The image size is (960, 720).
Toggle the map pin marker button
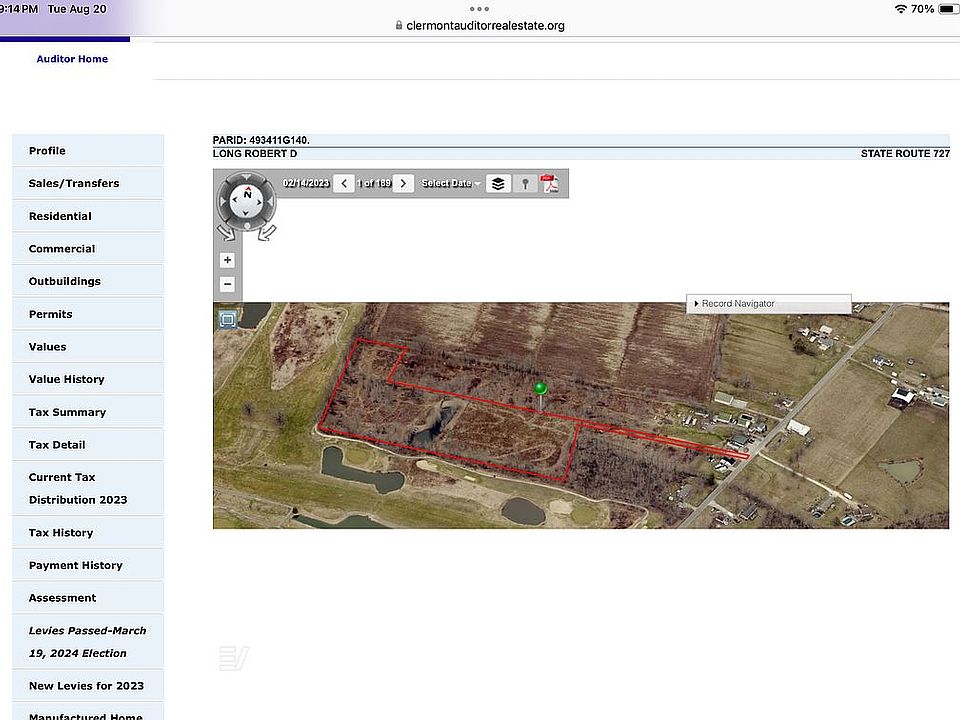(525, 184)
